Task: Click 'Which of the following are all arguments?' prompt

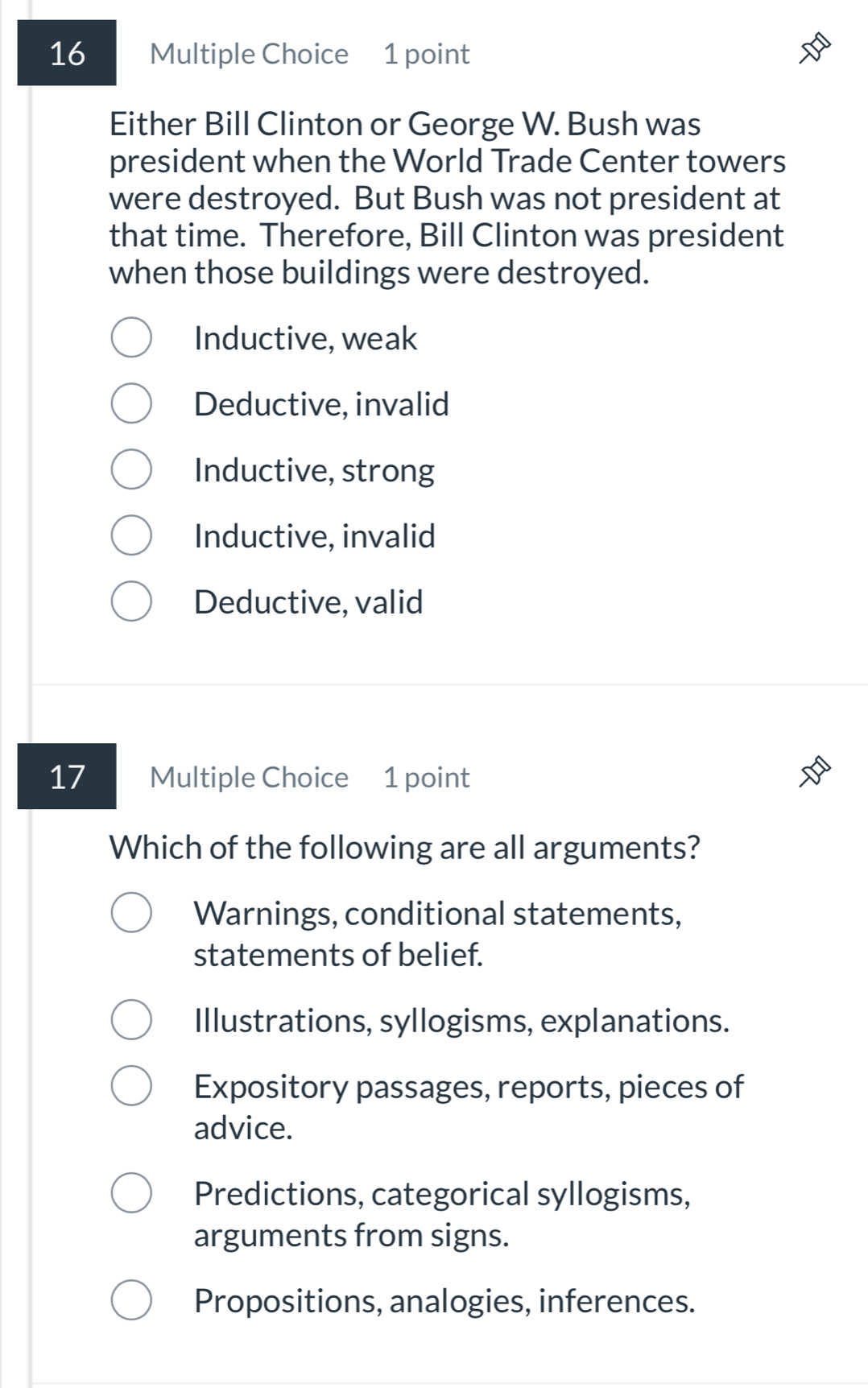Action: point(405,847)
